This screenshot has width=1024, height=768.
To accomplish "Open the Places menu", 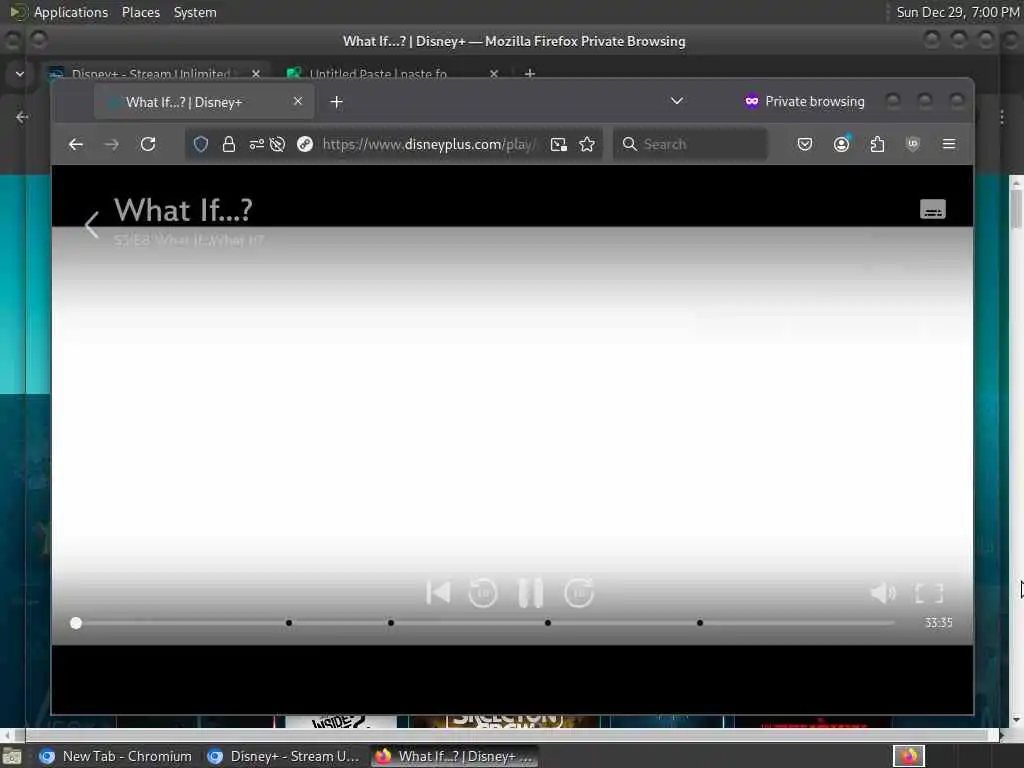I will tap(140, 12).
